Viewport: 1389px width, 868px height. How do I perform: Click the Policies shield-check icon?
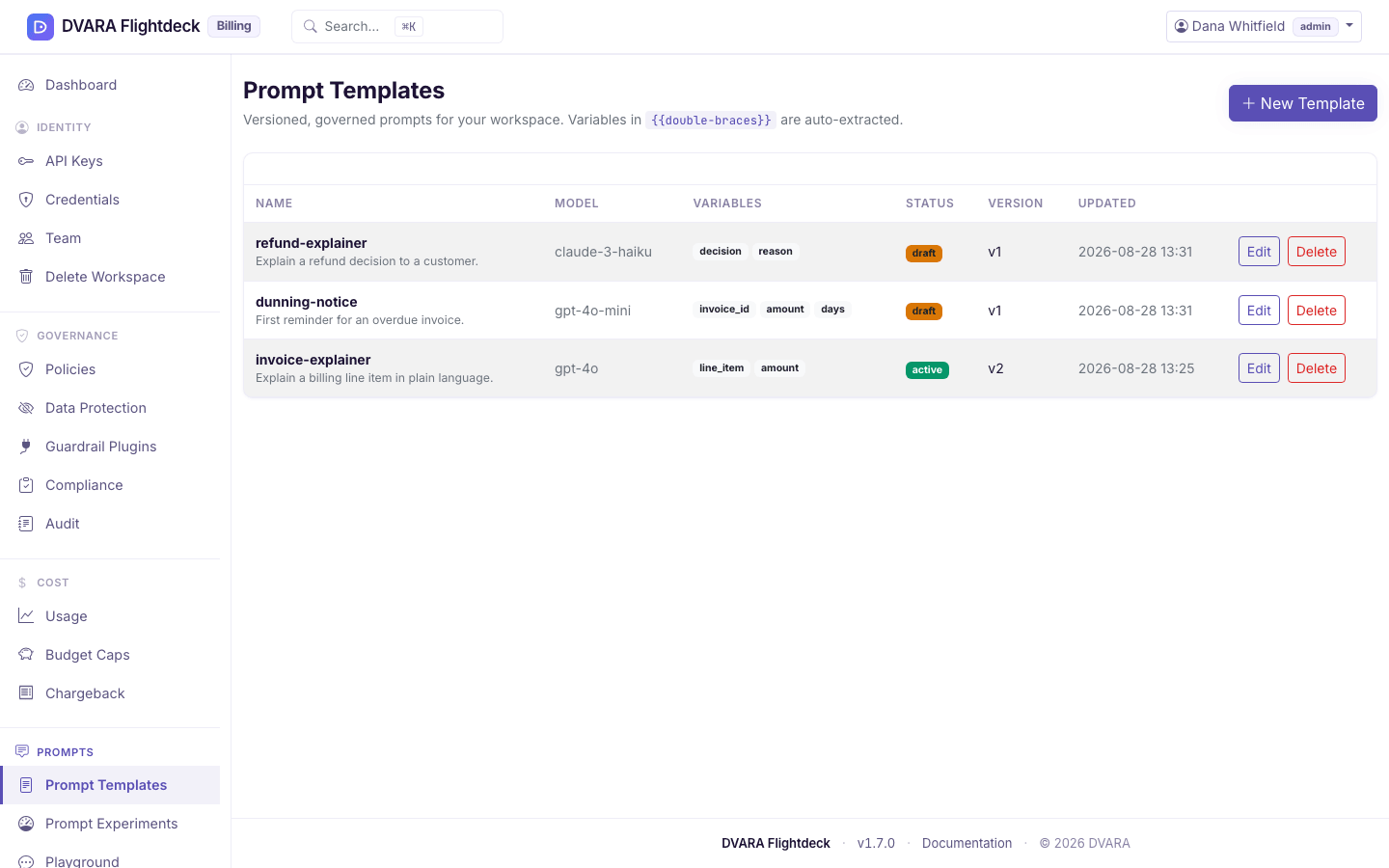pos(26,369)
